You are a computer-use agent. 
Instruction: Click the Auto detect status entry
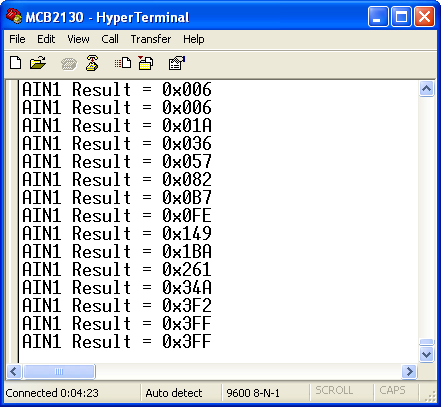tap(174, 393)
